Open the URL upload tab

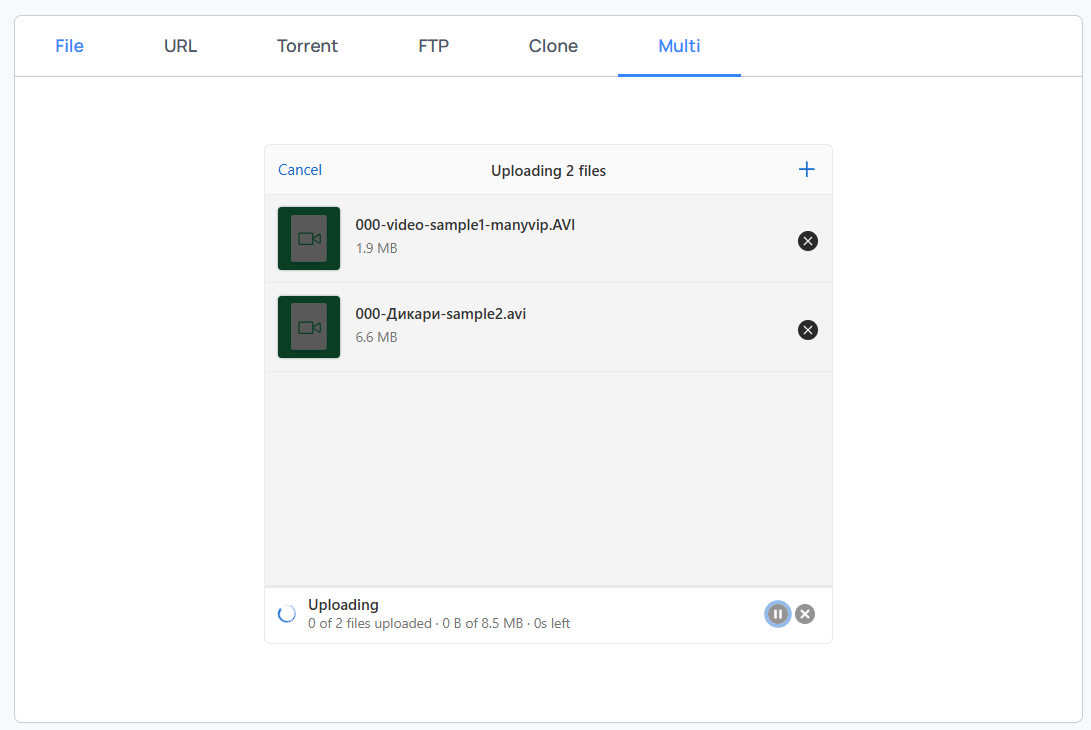180,45
